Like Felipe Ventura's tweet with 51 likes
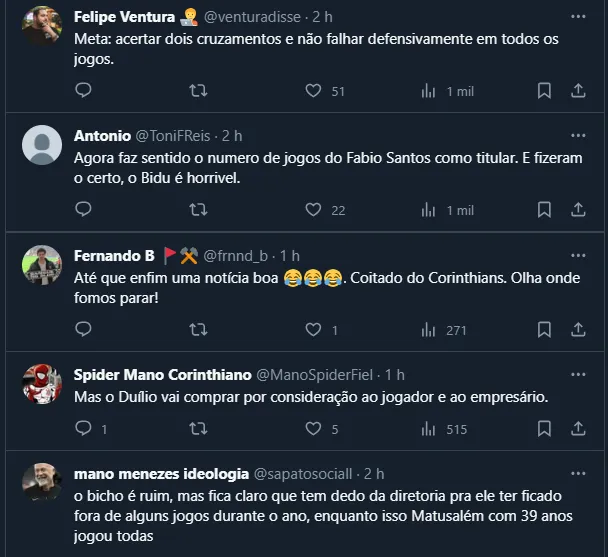 click(x=313, y=90)
